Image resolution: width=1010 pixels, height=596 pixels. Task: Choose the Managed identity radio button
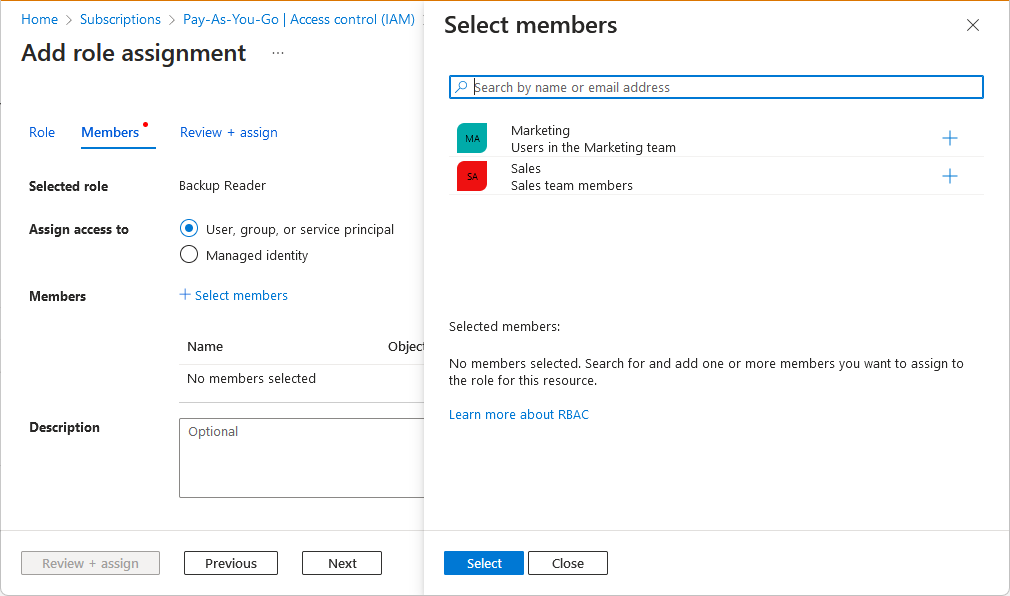(189, 255)
